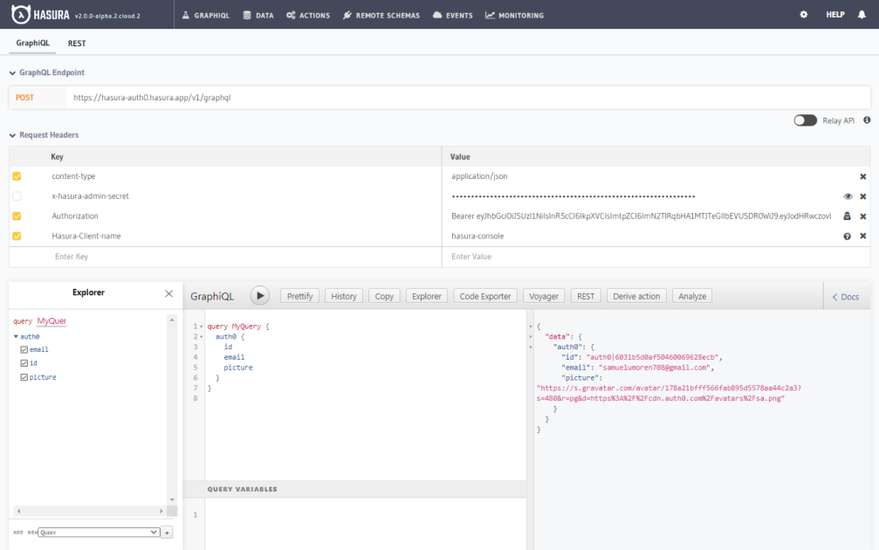Launch Voyager view
Image resolution: width=879 pixels, height=550 pixels.
pos(544,296)
